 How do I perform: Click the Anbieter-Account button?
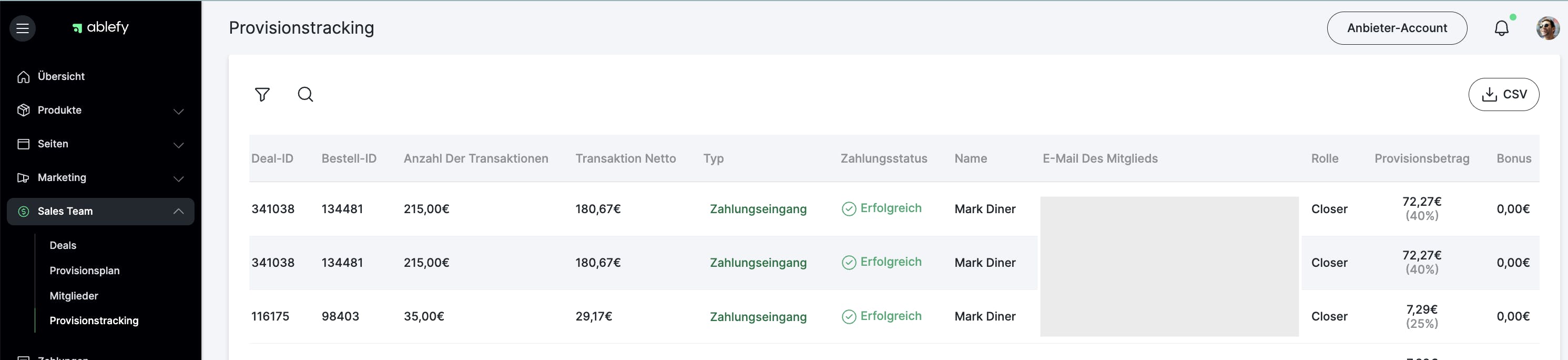pos(1397,27)
